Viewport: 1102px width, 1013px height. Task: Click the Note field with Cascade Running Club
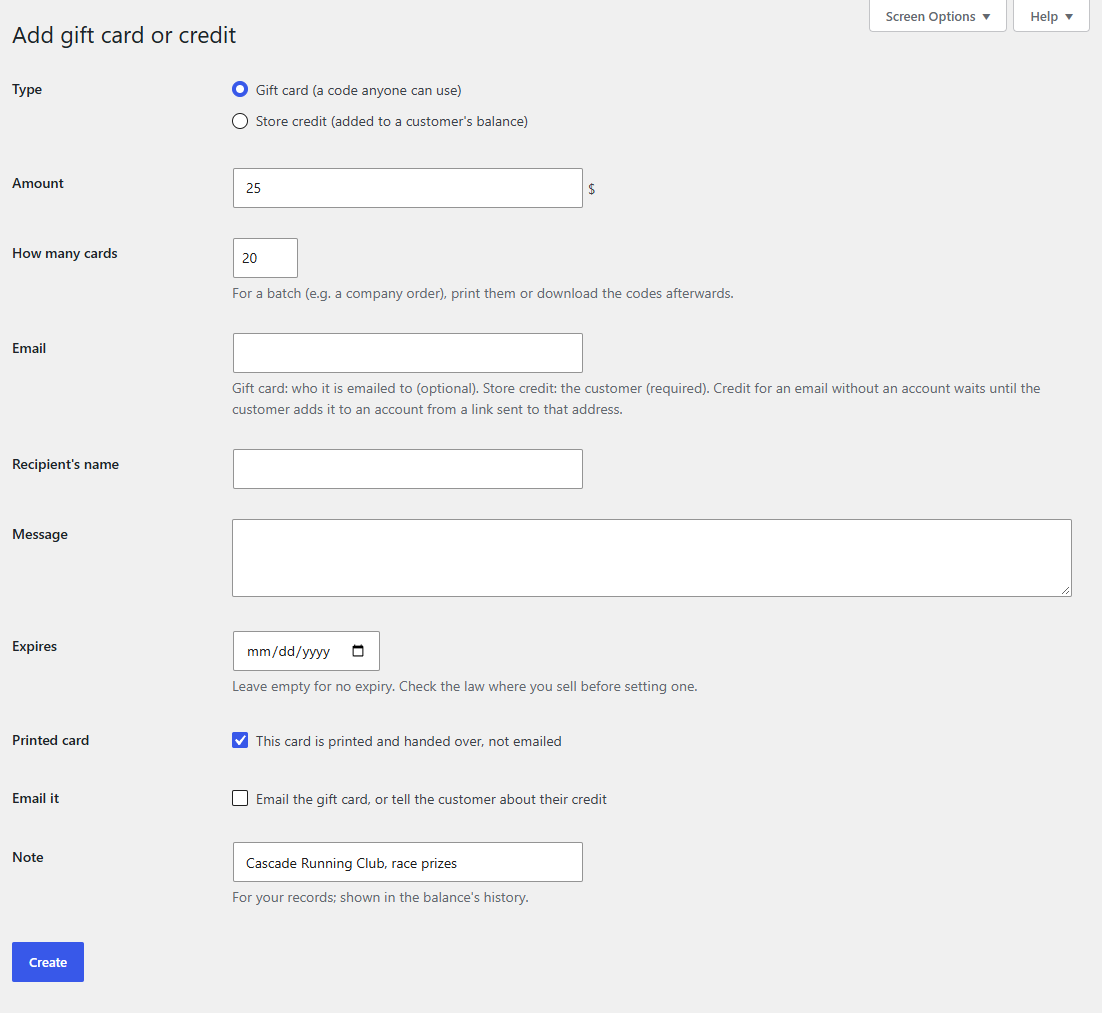[x=408, y=862]
